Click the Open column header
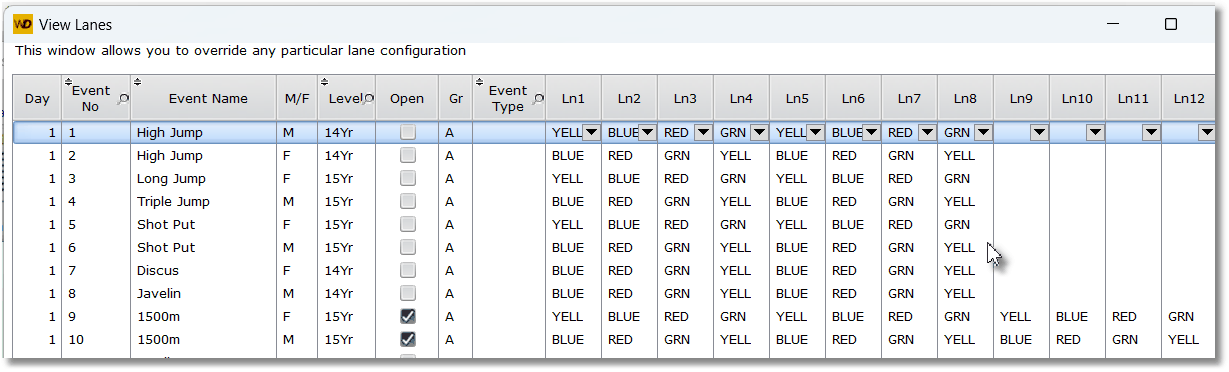1229x372 pixels. pyautogui.click(x=407, y=98)
